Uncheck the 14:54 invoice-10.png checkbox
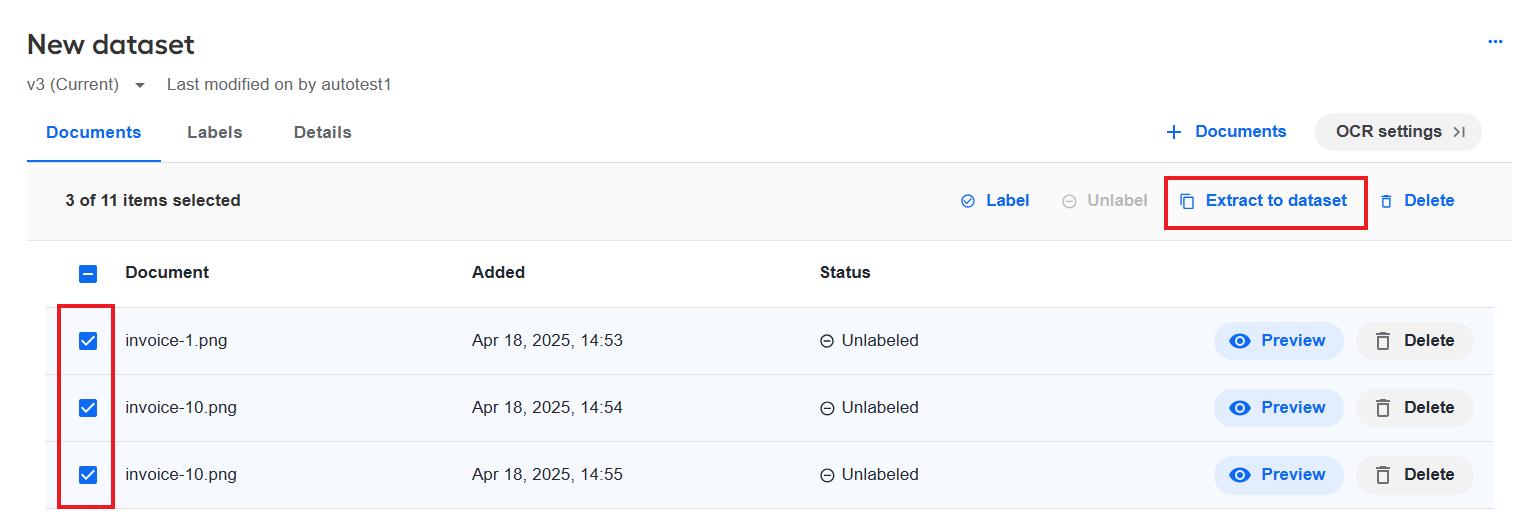The width and height of the screenshot is (1530, 519). [88, 408]
